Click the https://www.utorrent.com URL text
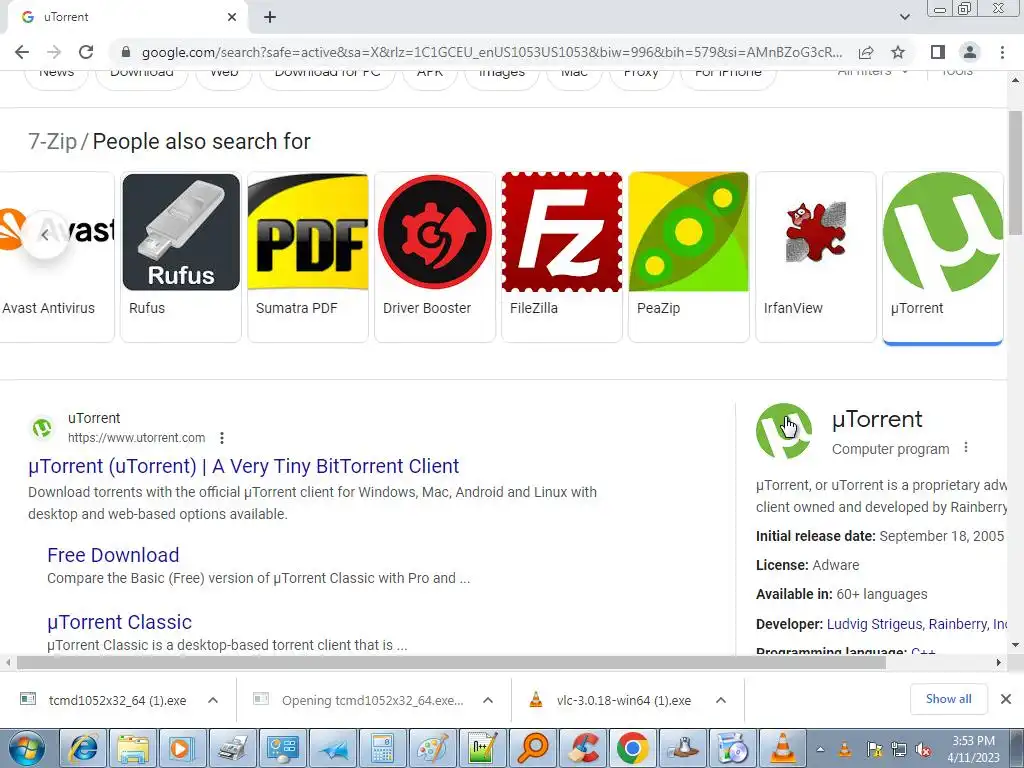Screen dimensions: 1024x768 [136, 438]
